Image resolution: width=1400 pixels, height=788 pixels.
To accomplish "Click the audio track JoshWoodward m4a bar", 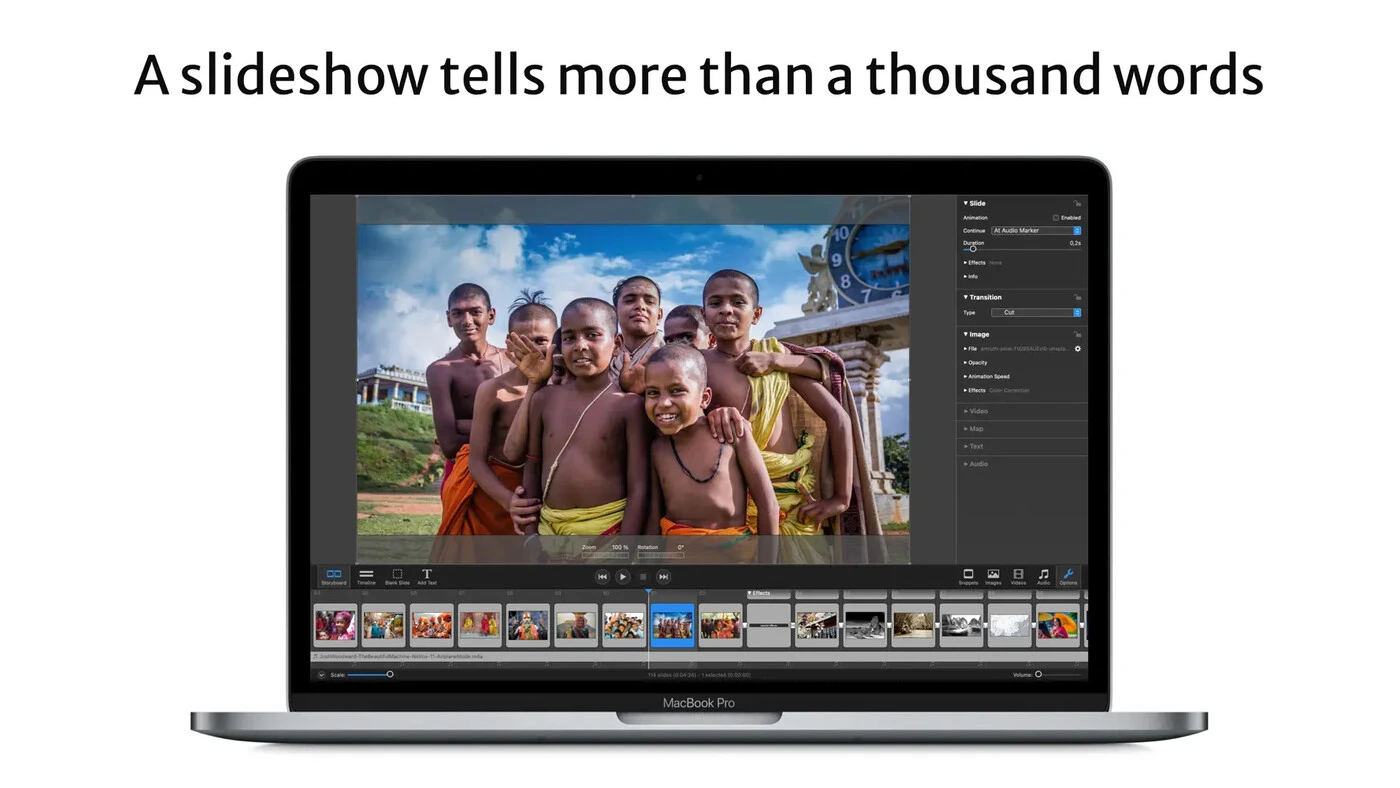I will tap(699, 657).
